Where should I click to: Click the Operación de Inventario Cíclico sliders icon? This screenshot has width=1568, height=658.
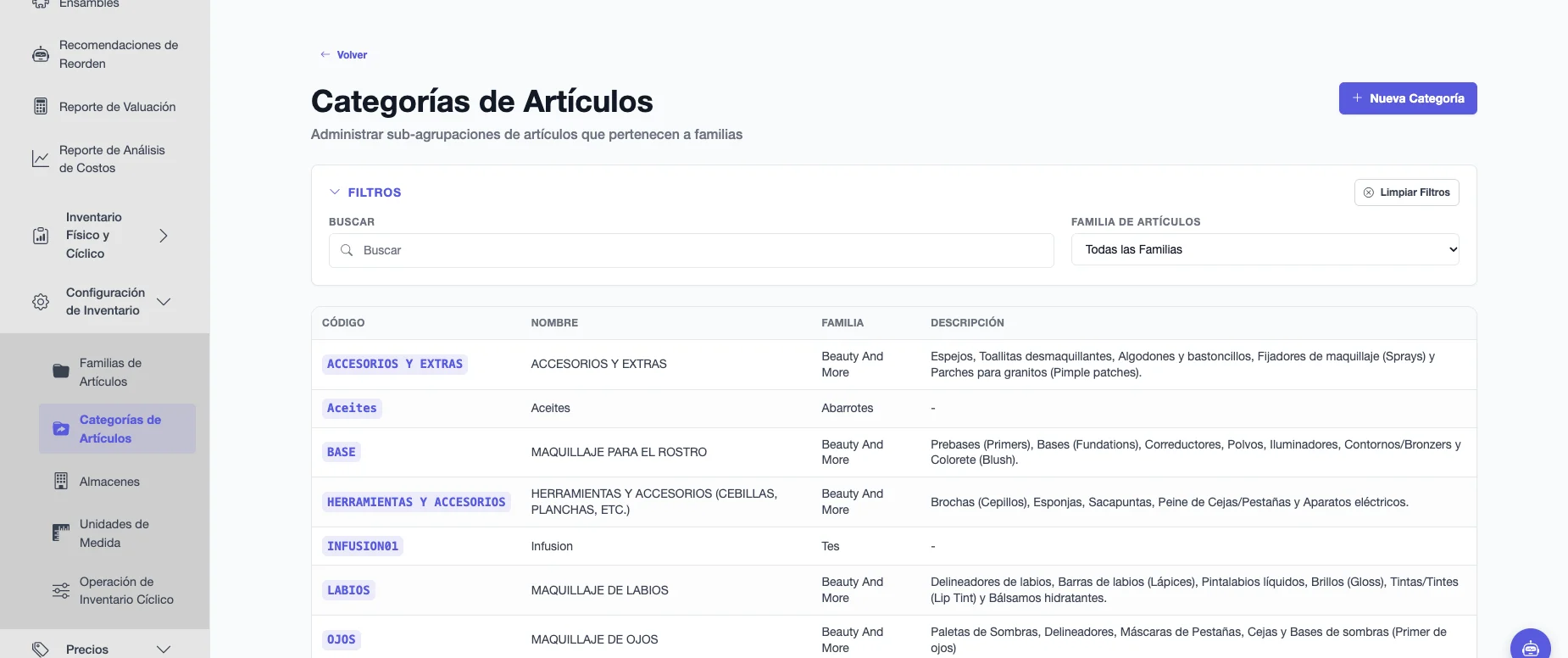tap(61, 590)
